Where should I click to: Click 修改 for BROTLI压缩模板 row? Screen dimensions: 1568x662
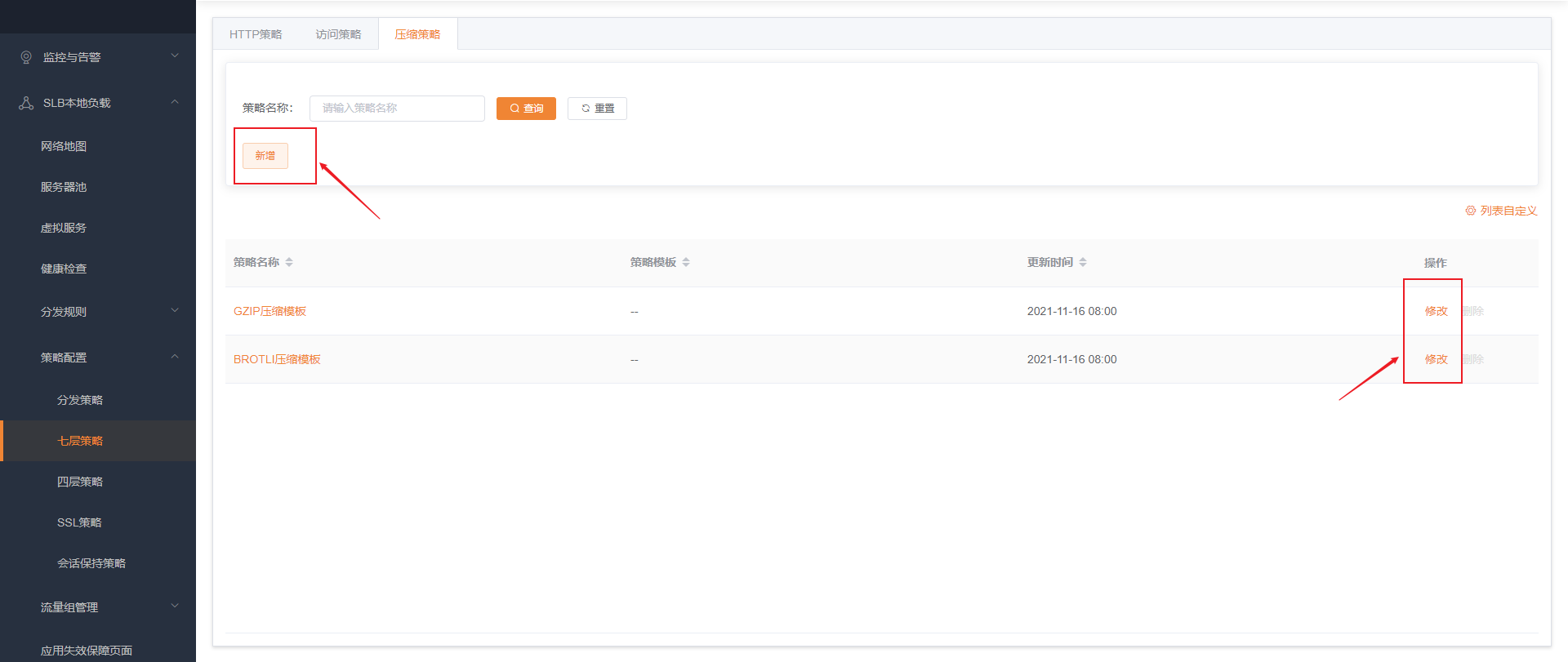coord(1436,359)
